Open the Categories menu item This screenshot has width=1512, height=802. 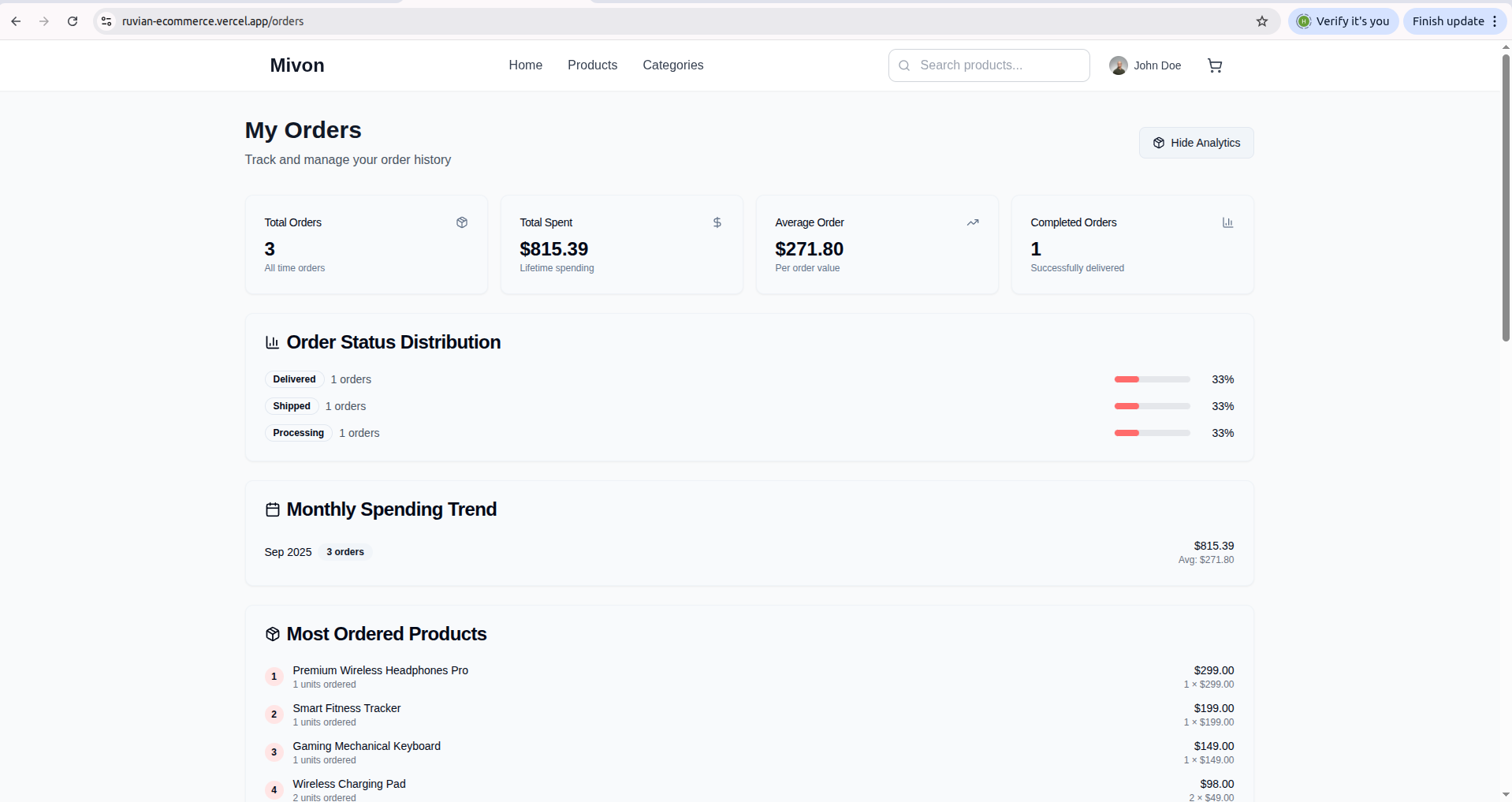pyautogui.click(x=673, y=65)
